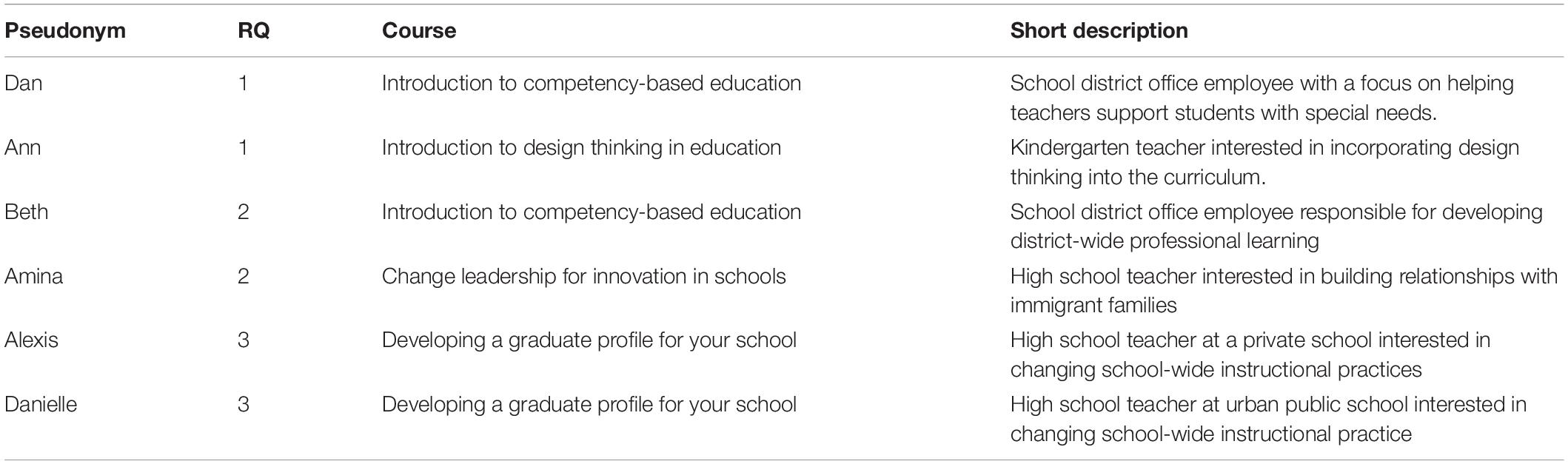Select the name Danielle in the table

[41, 404]
